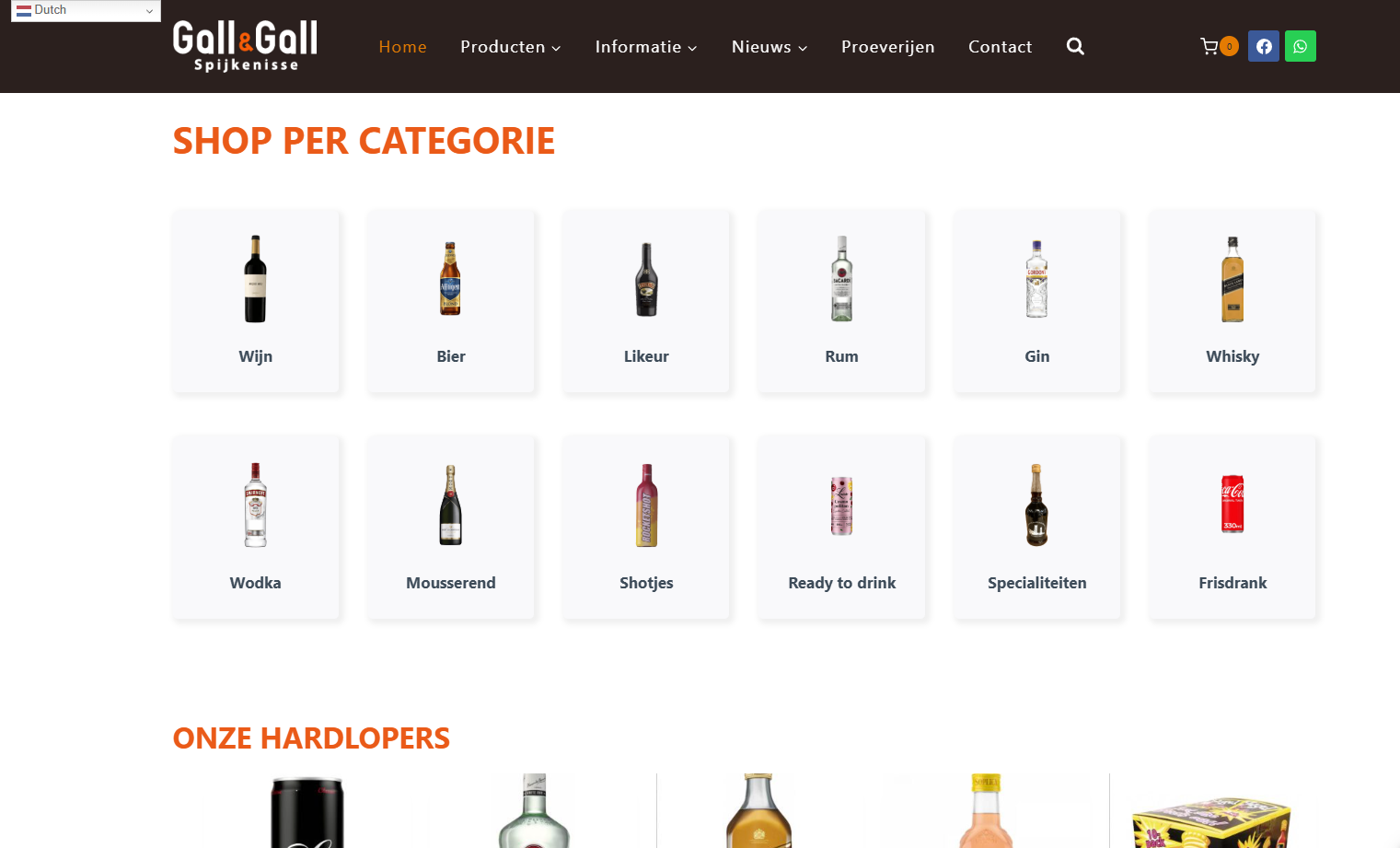Open the Dutch language selector dropdown

[x=86, y=10]
